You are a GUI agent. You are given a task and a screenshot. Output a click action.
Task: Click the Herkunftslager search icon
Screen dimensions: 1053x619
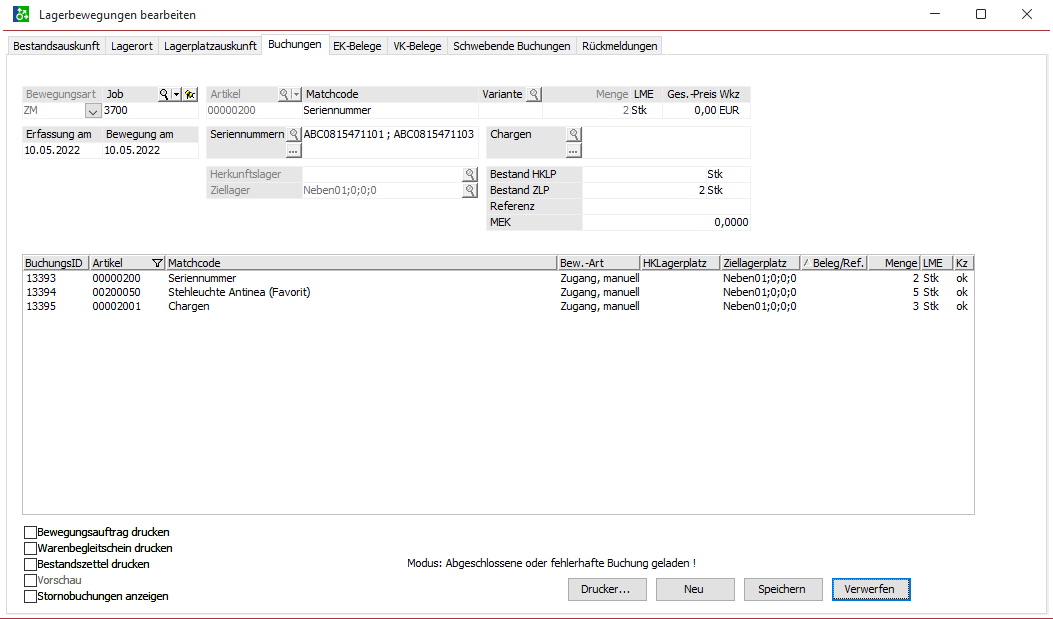pos(469,174)
